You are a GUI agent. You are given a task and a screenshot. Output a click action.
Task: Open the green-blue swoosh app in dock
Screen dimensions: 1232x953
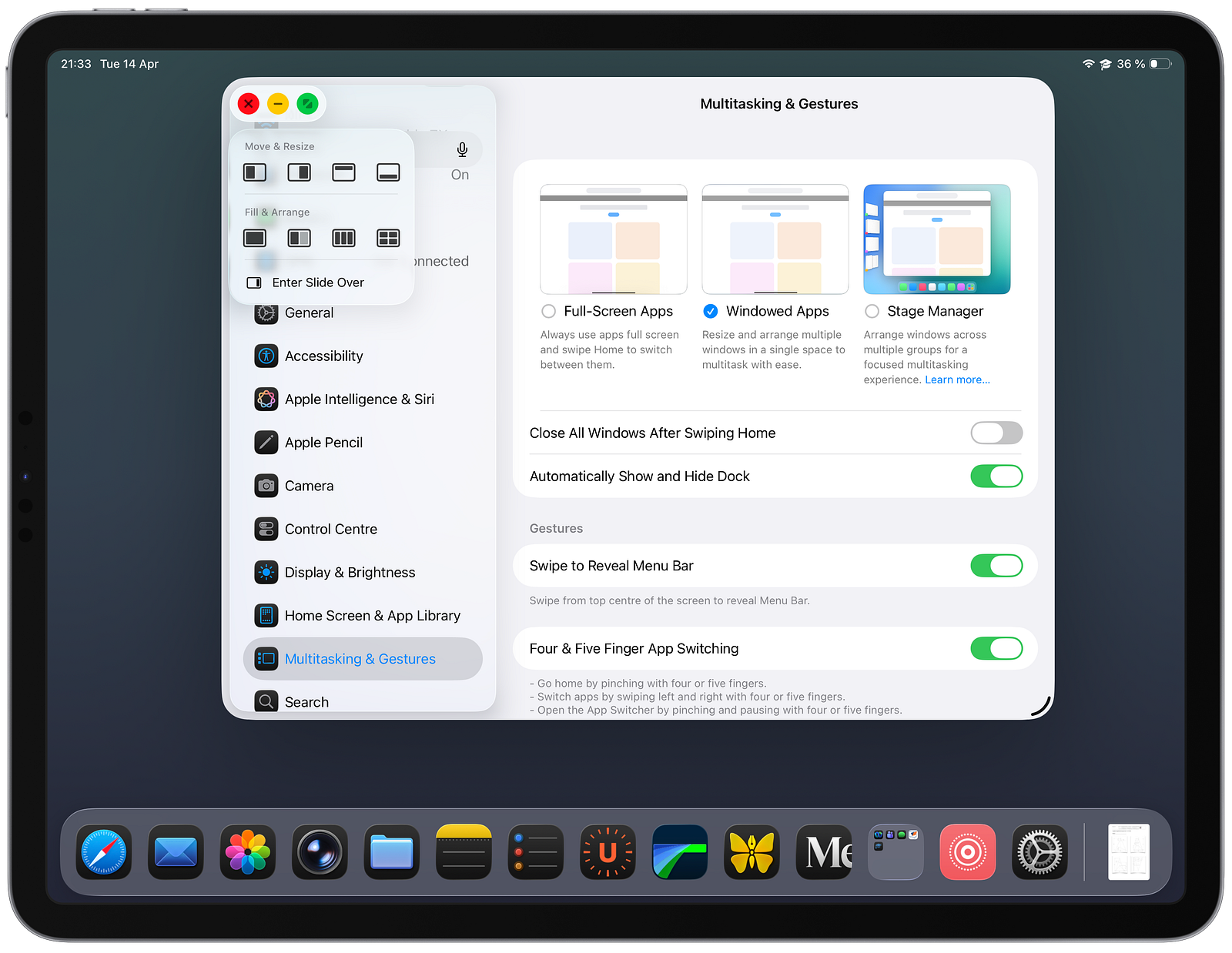point(680,852)
